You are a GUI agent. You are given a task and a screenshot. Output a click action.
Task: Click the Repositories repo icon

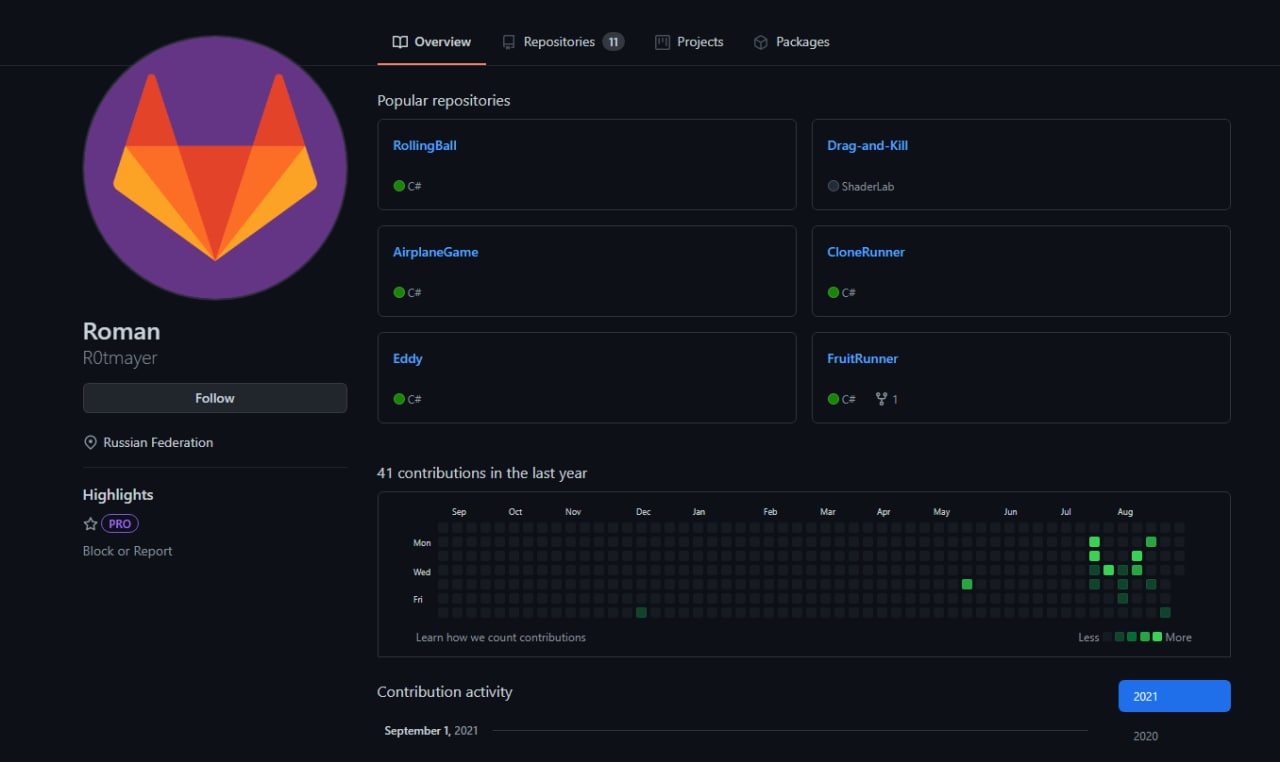509,42
